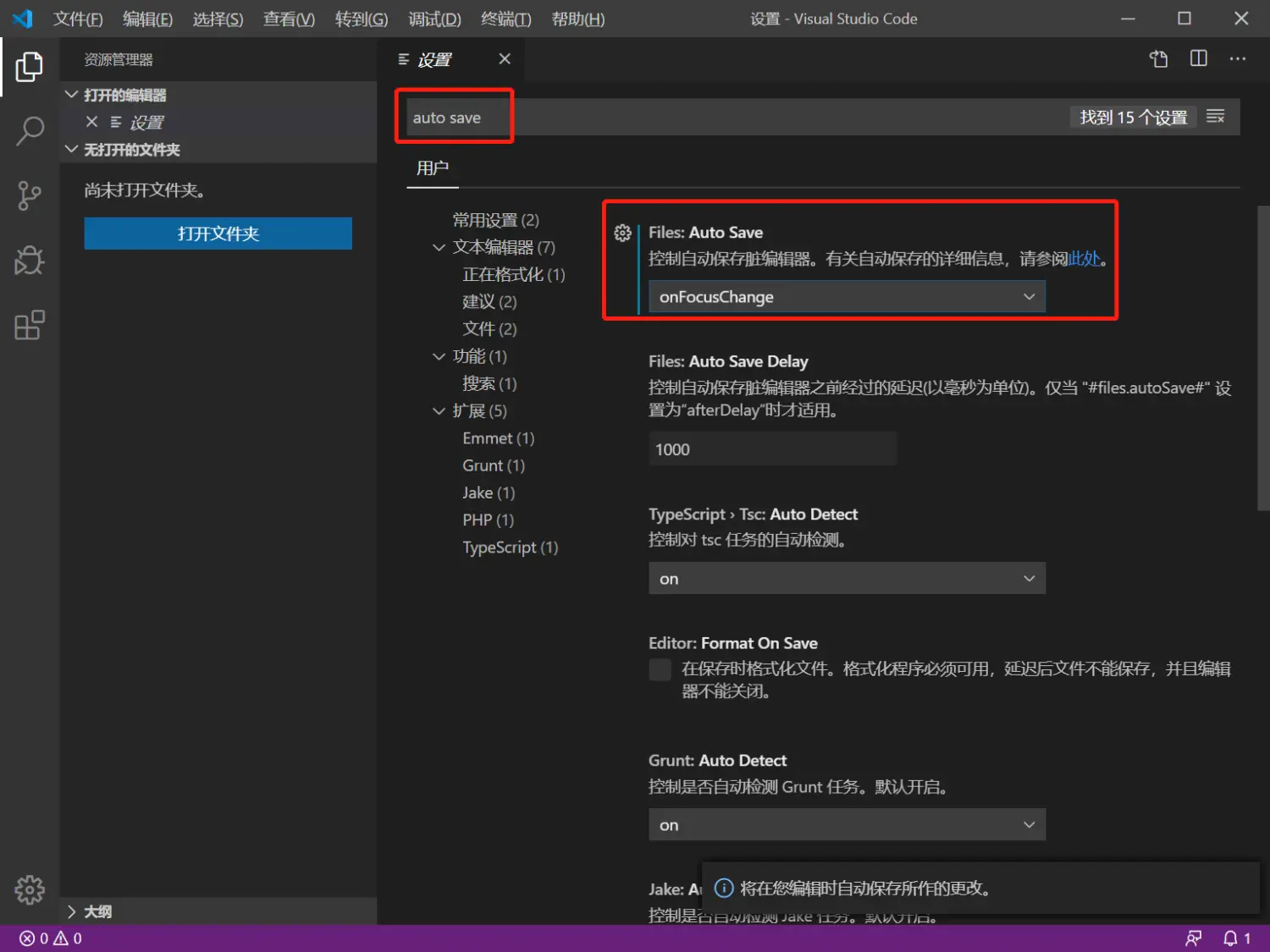Select PHP (1) in settings tree
1270x952 pixels.
(x=488, y=520)
